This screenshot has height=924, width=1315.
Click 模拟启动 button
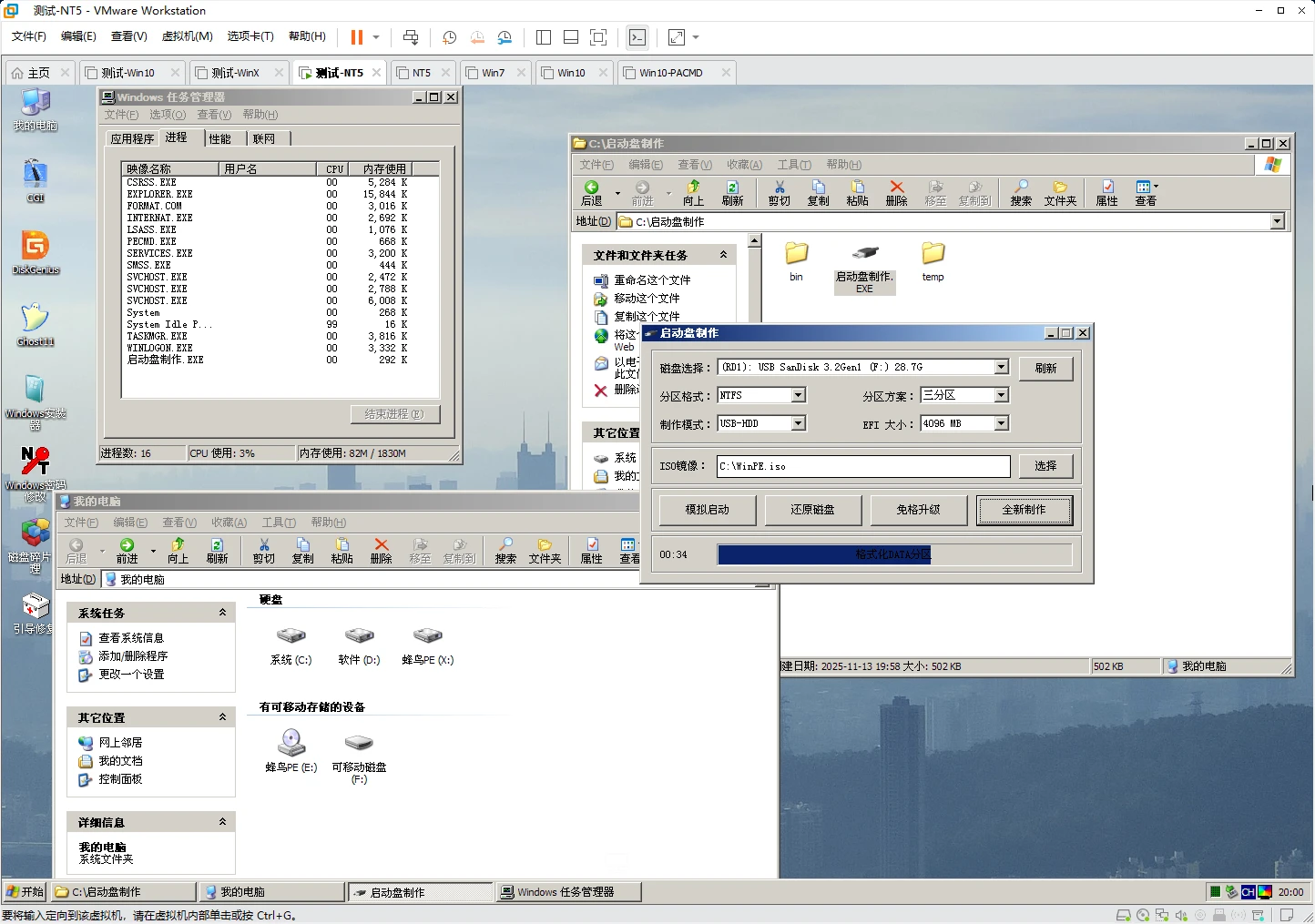pos(708,510)
